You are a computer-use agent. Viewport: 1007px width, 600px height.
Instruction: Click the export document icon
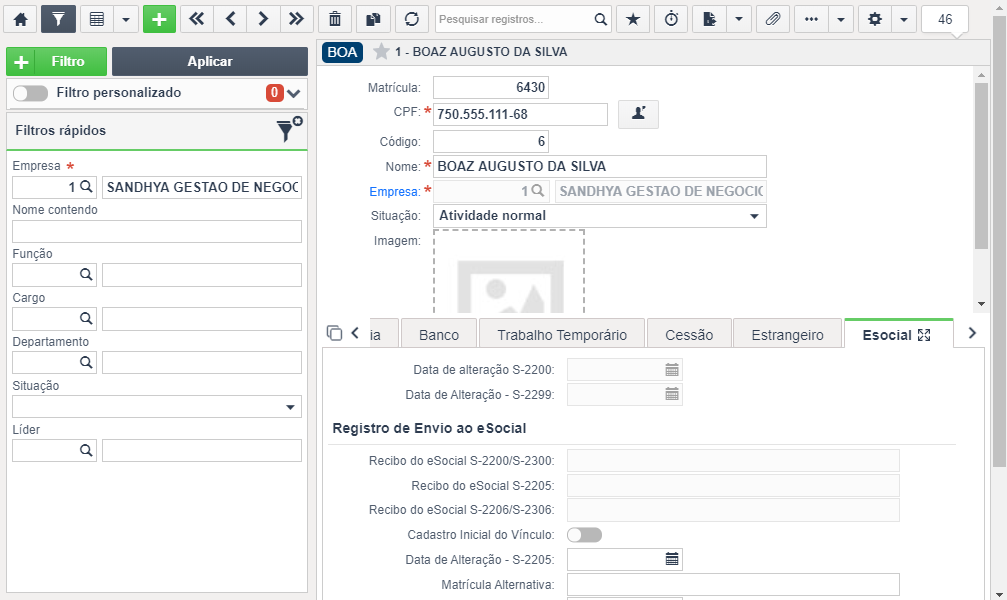pyautogui.click(x=710, y=19)
